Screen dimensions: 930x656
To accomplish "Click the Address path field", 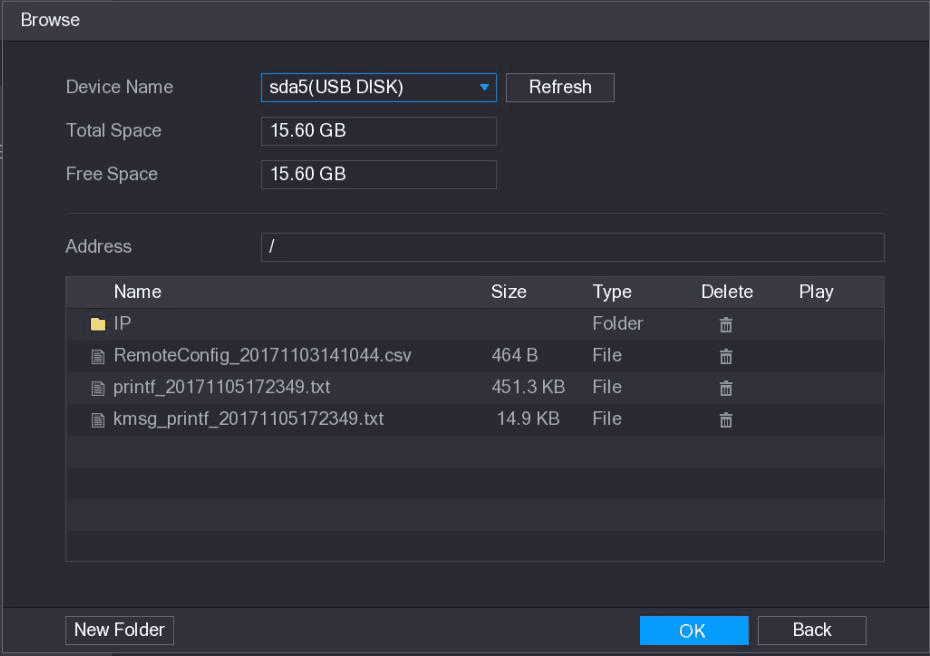I will tap(572, 247).
